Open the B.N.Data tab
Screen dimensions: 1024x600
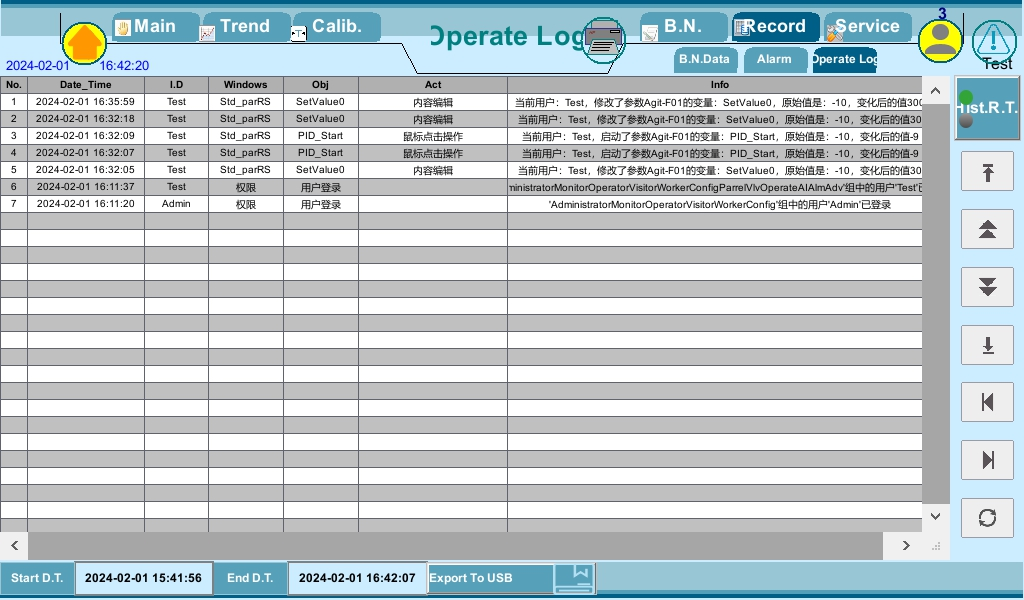(705, 59)
